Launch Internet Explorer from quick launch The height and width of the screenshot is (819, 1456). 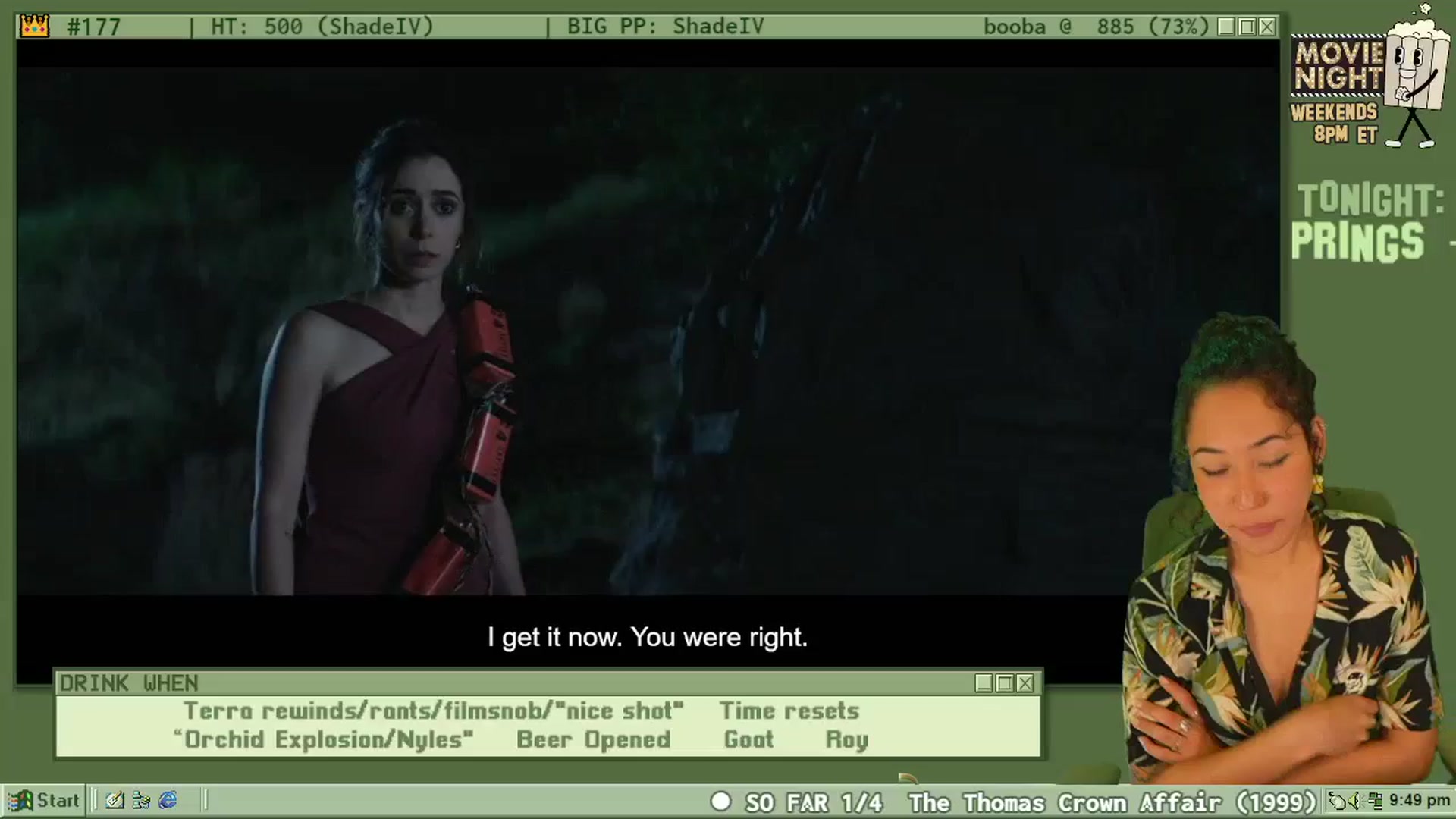coord(168,800)
